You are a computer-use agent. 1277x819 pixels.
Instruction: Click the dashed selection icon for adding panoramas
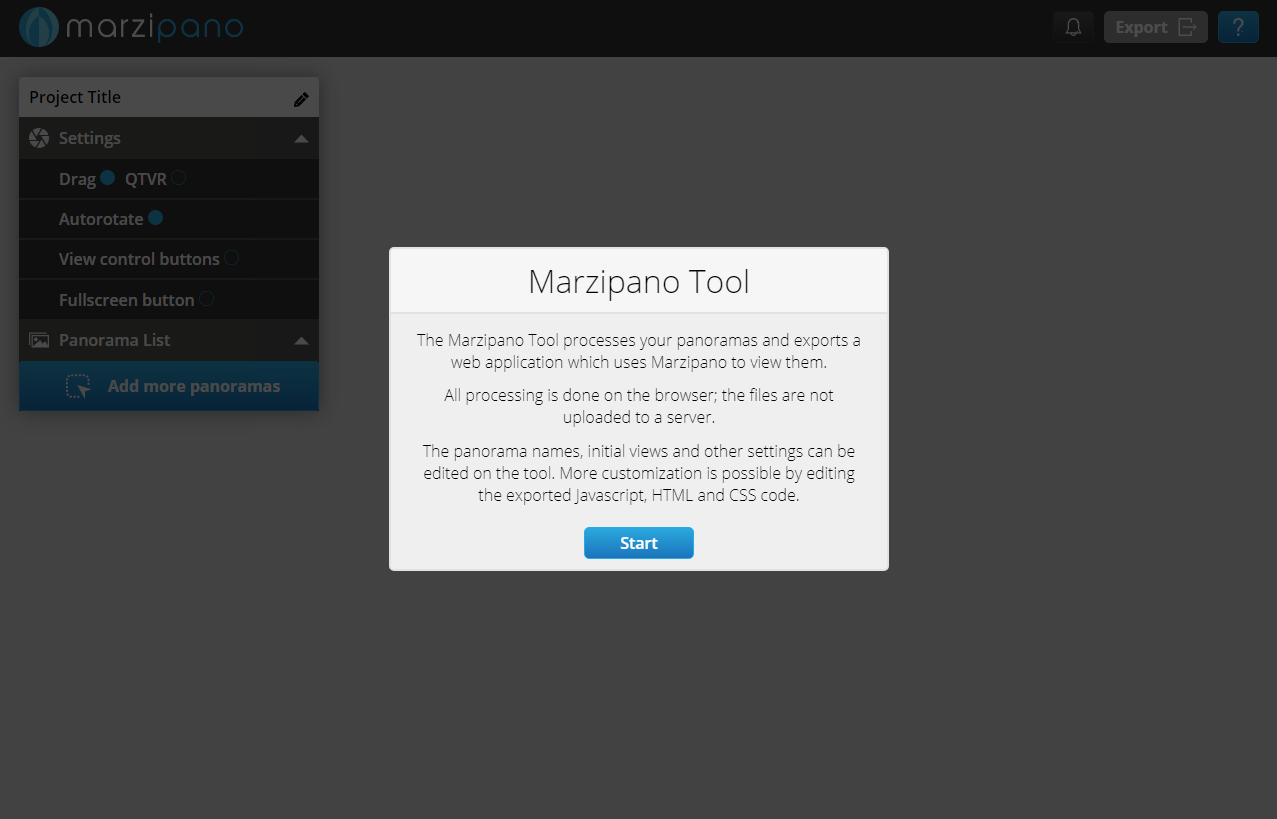(x=78, y=387)
